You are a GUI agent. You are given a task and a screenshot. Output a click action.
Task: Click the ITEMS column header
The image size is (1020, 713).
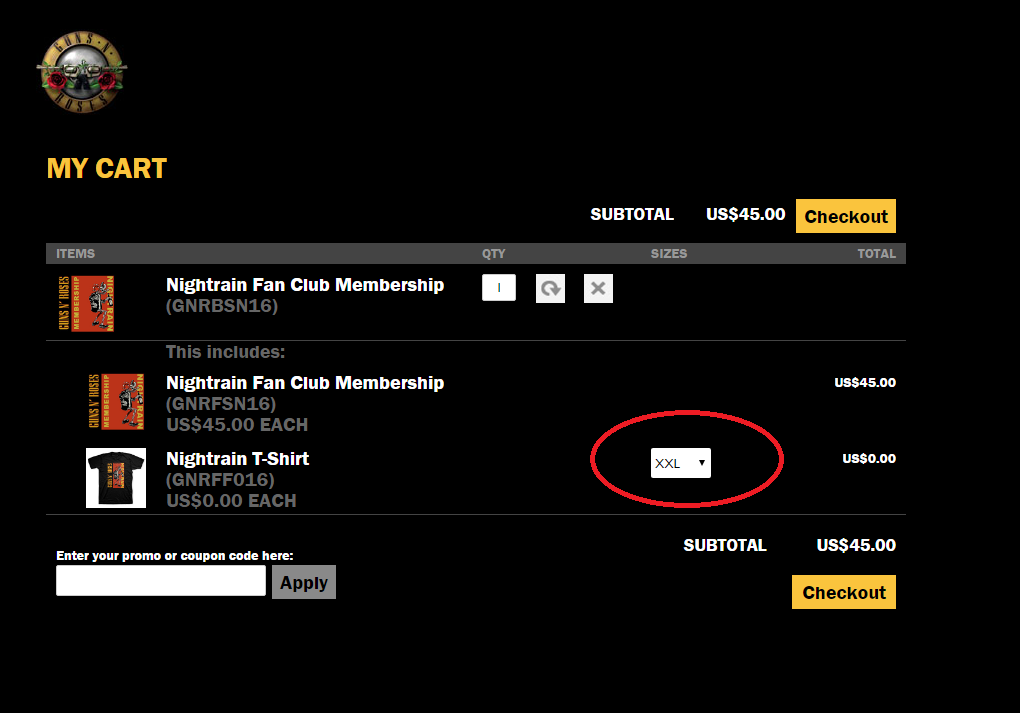[75, 254]
